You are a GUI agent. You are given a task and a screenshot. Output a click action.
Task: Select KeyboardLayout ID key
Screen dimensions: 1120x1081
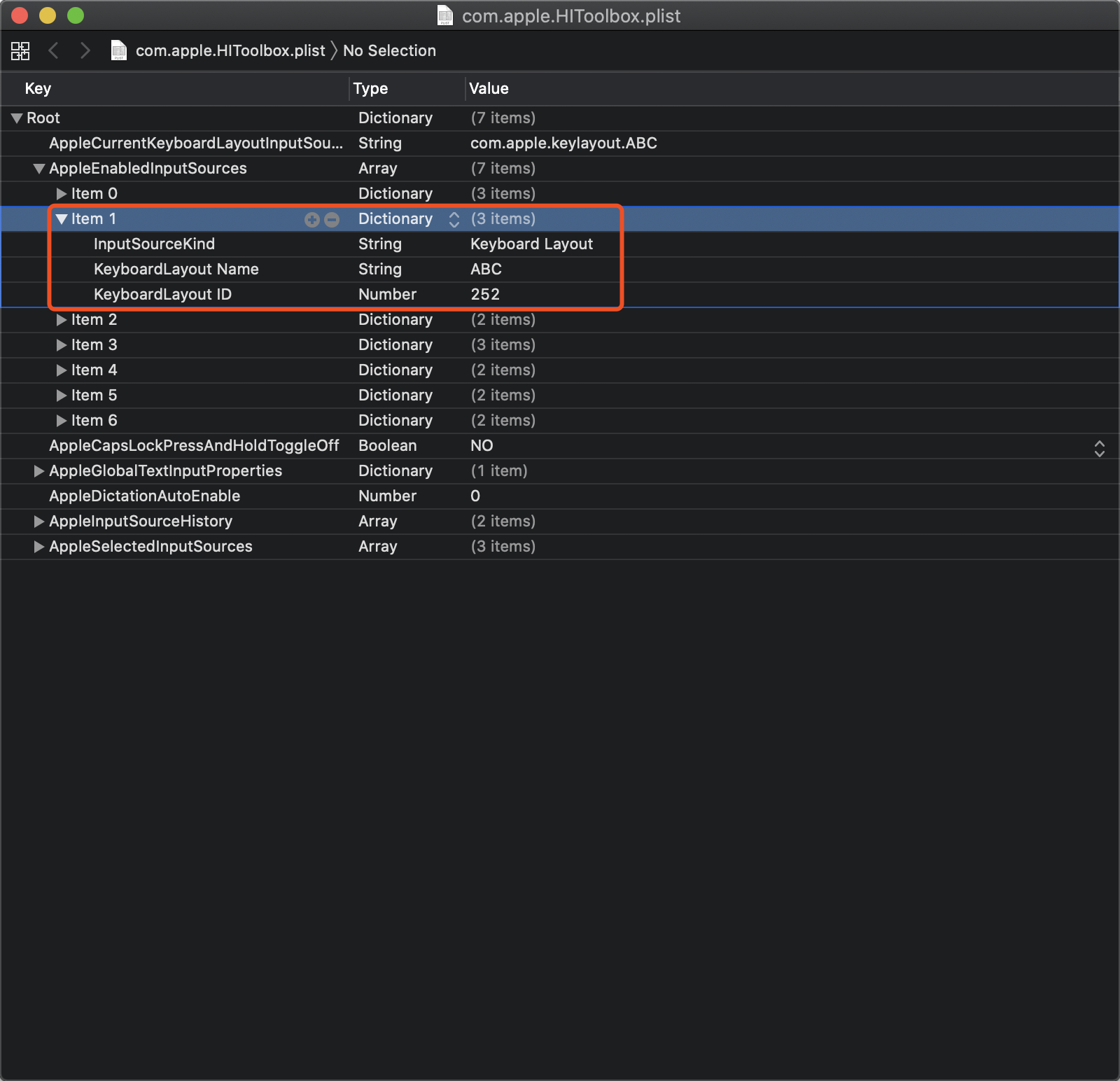pos(162,294)
